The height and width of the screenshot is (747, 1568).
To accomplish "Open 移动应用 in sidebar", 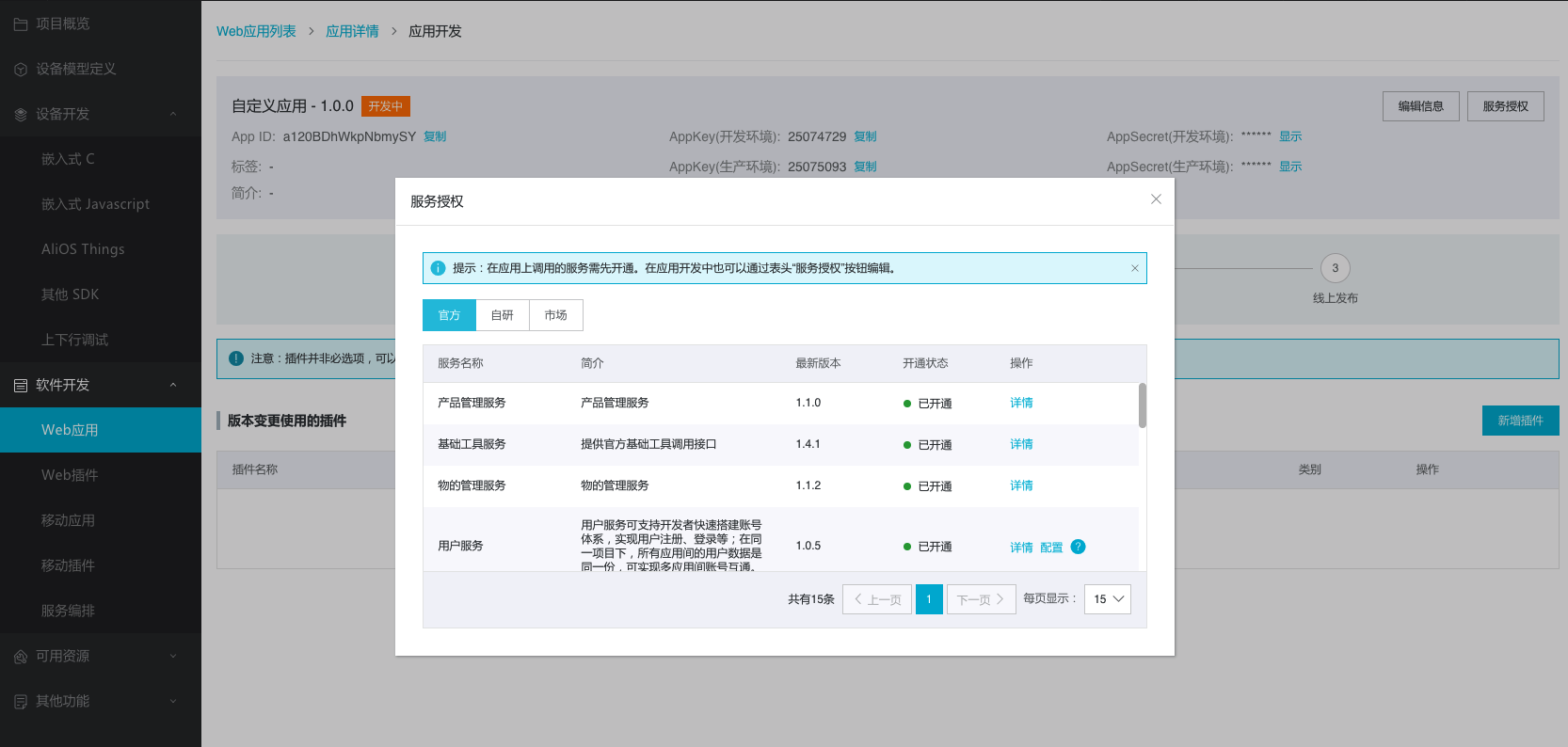I will [x=101, y=520].
